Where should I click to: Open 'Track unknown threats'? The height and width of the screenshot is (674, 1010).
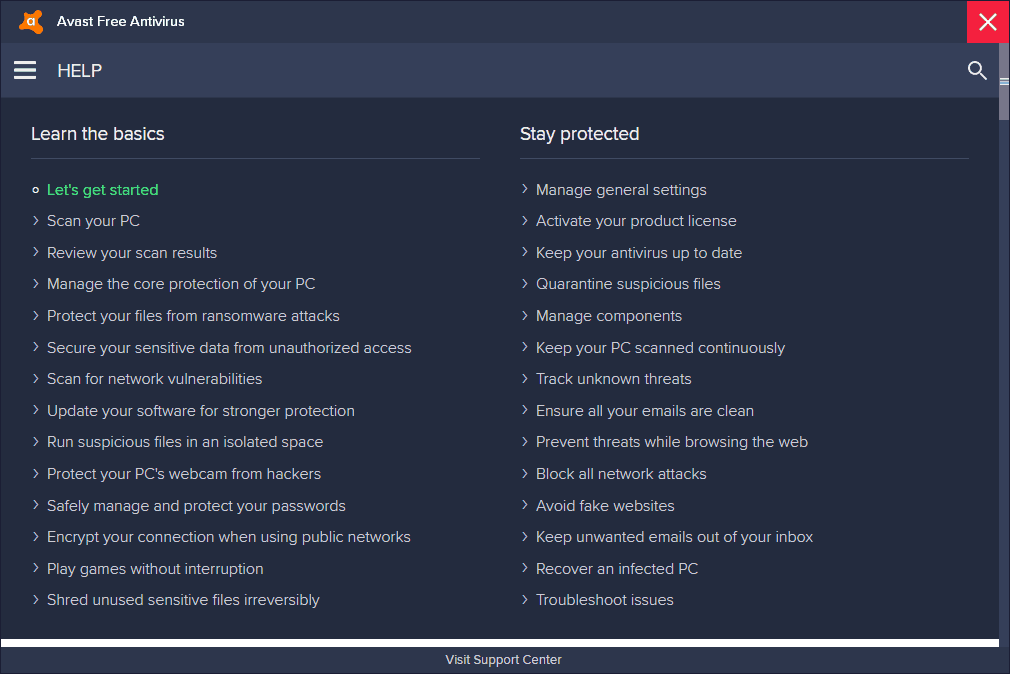coord(613,378)
